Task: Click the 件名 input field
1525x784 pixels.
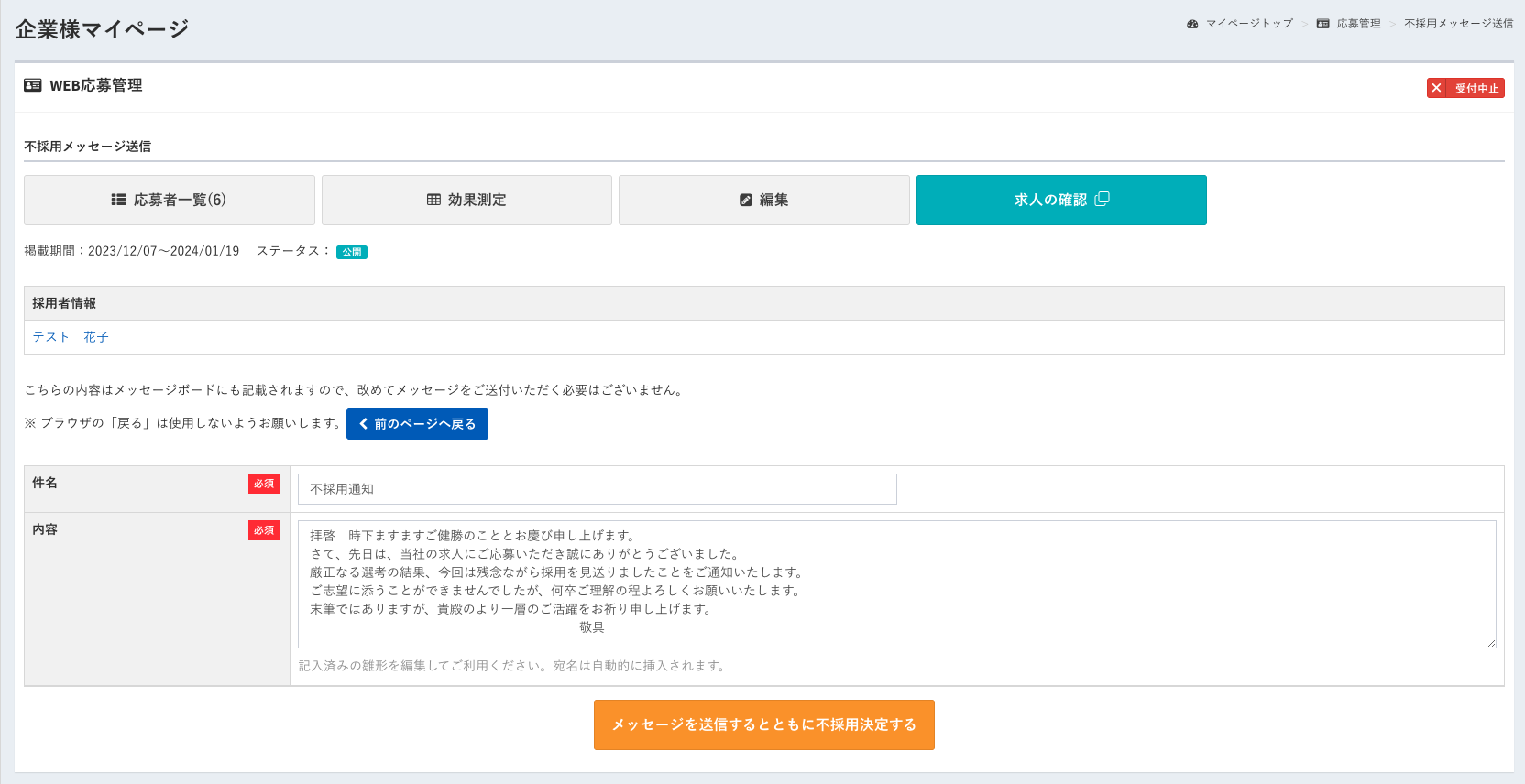Action: point(598,489)
